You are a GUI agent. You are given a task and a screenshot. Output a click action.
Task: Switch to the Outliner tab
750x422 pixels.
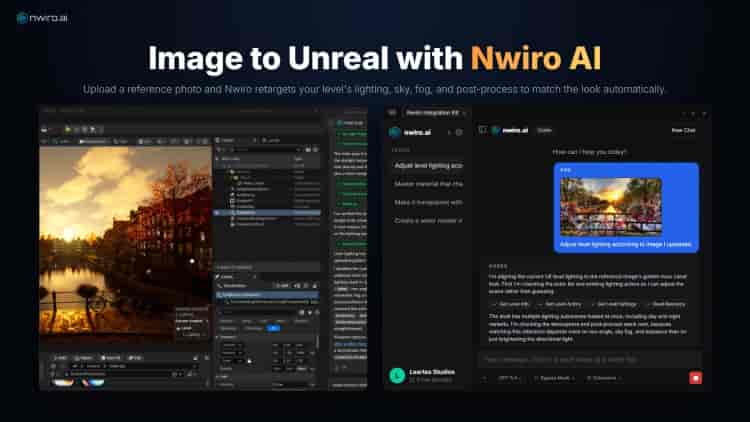228,140
